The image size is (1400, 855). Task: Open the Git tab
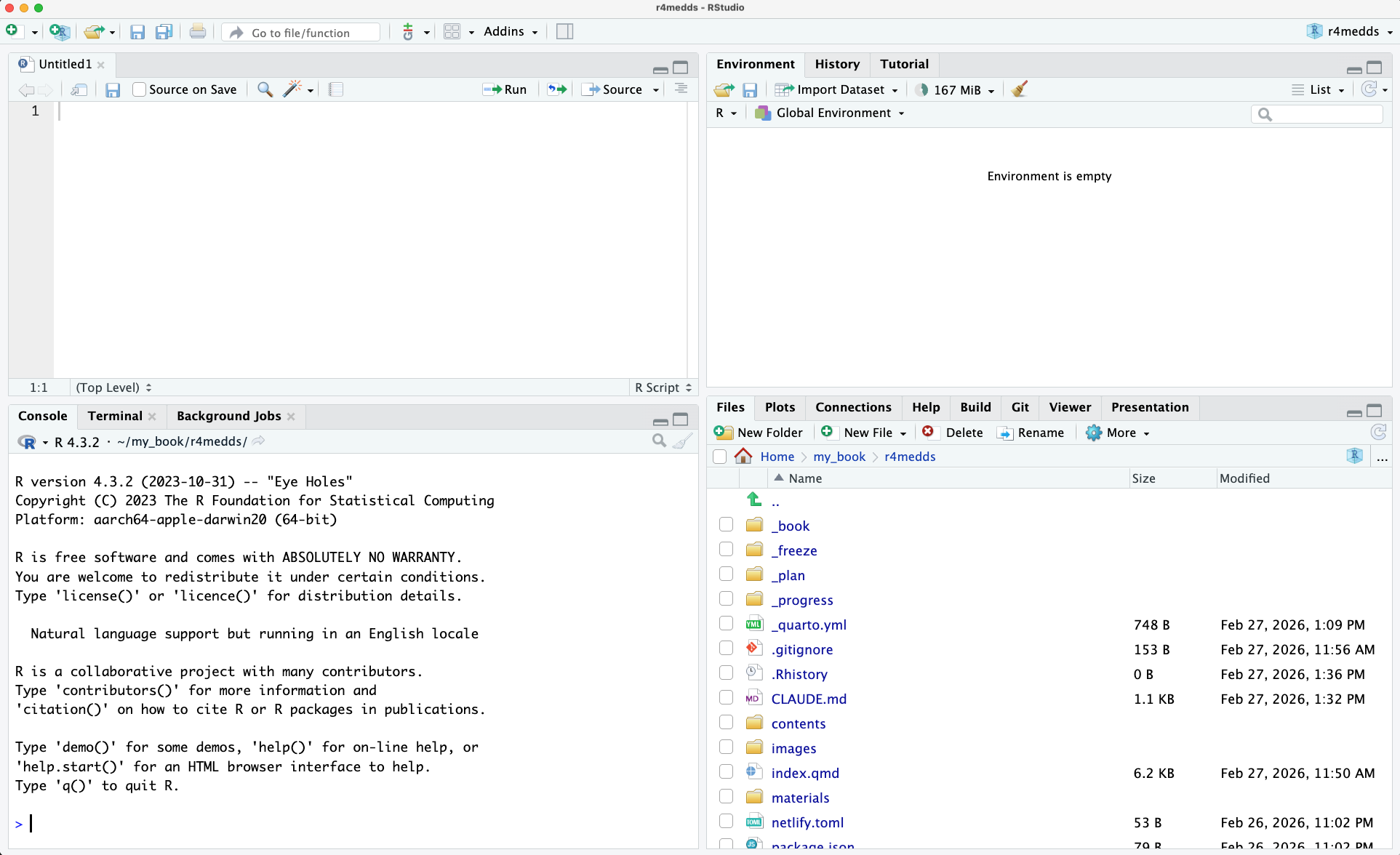click(1020, 407)
